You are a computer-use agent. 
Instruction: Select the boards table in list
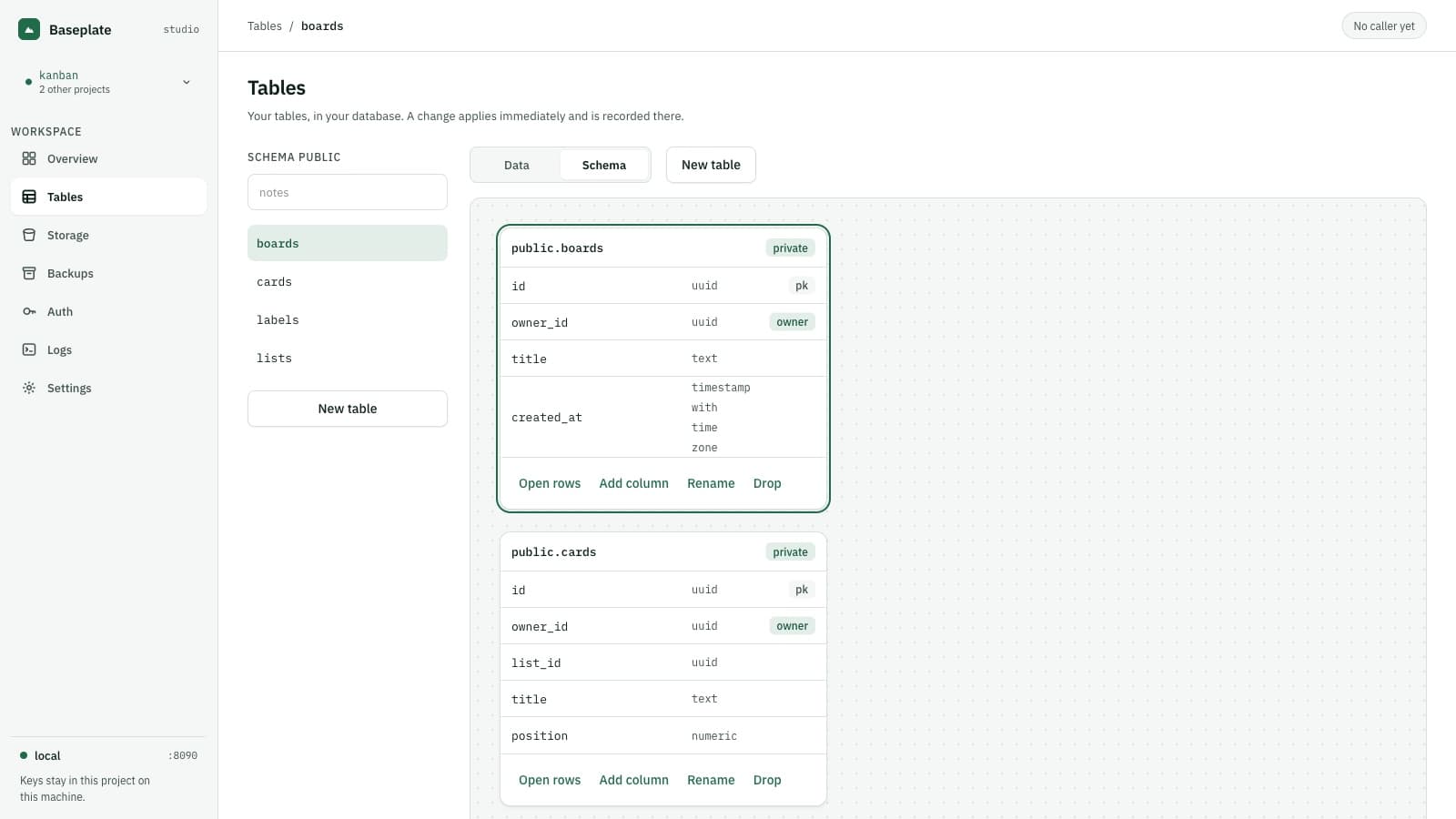click(348, 243)
